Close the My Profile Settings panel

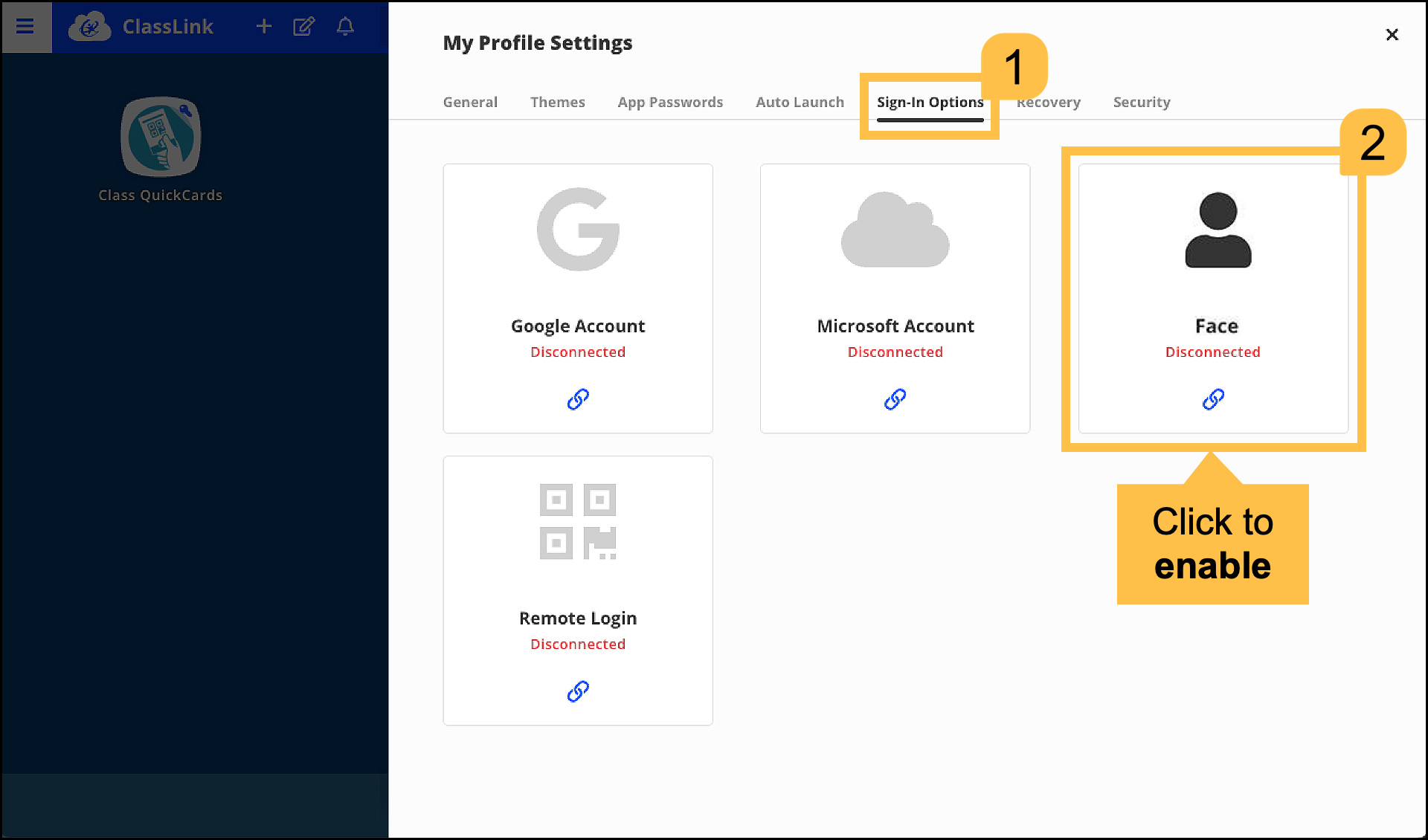1392,35
